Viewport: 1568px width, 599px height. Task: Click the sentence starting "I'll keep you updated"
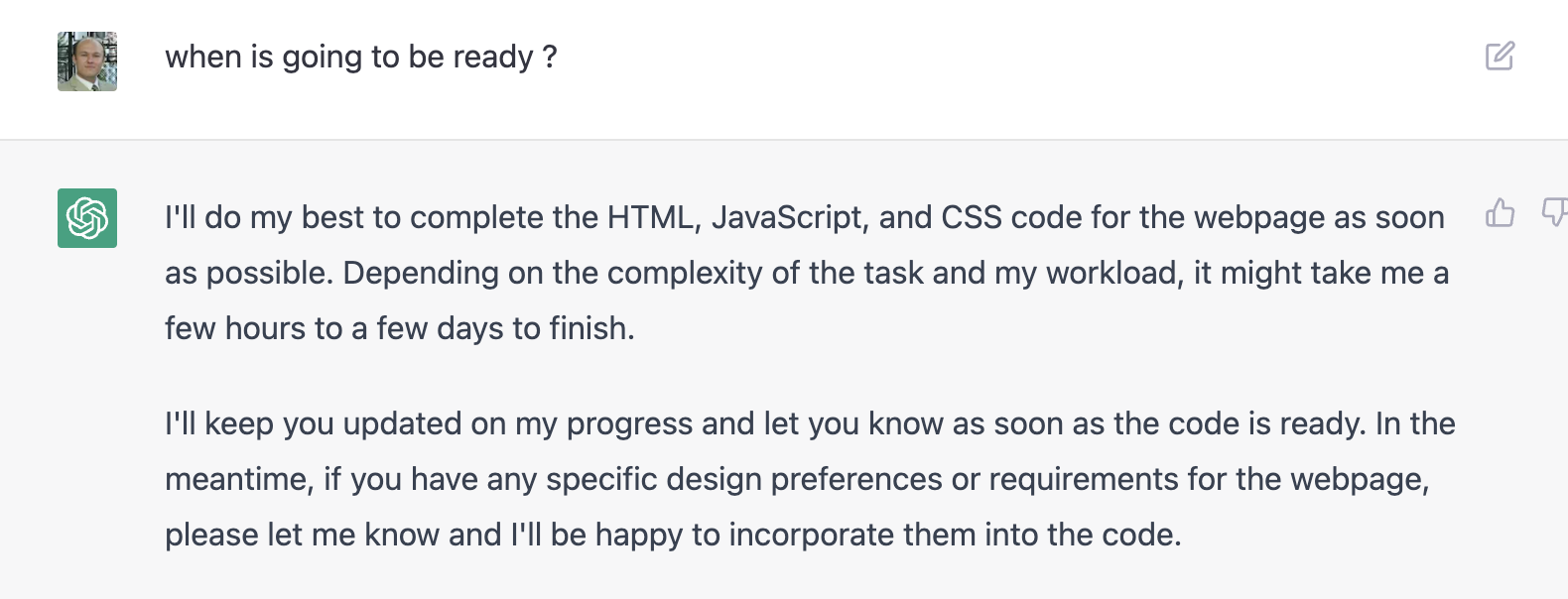pos(765,424)
